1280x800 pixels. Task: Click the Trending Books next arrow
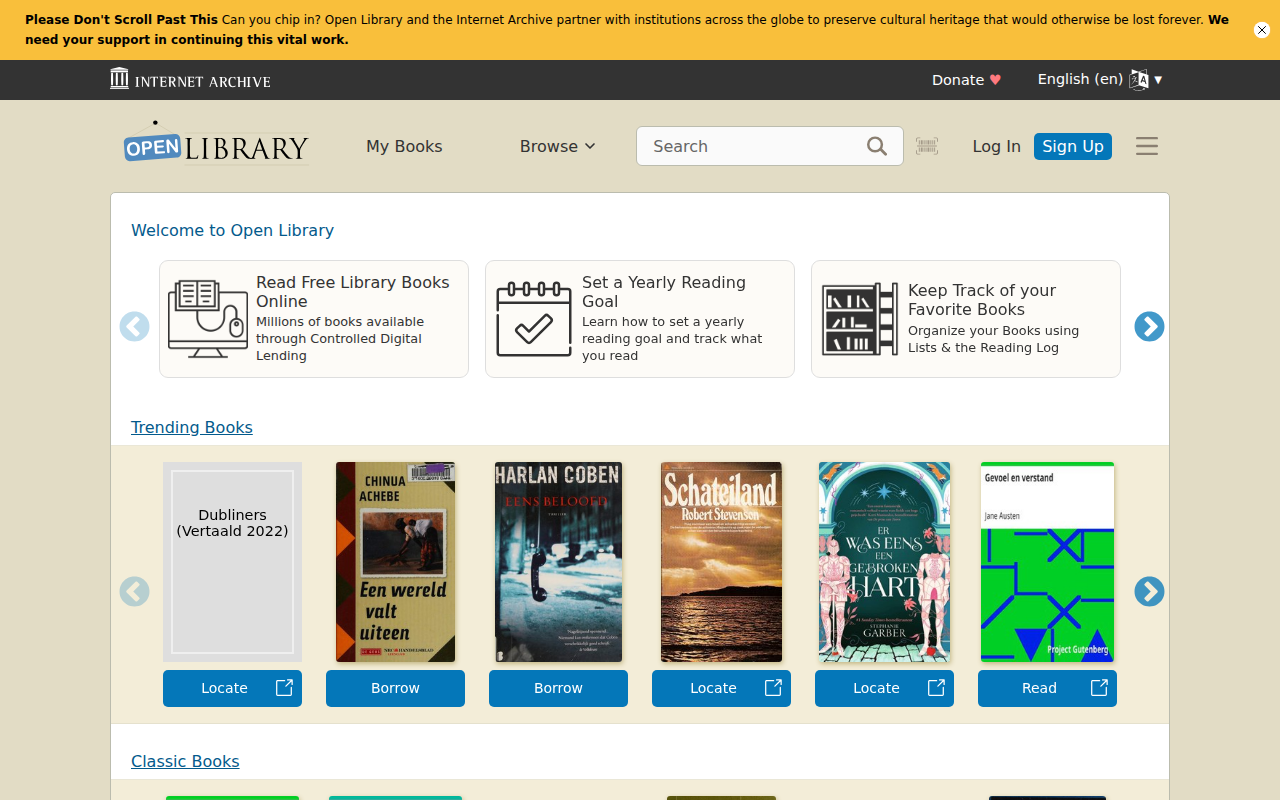(x=1149, y=592)
